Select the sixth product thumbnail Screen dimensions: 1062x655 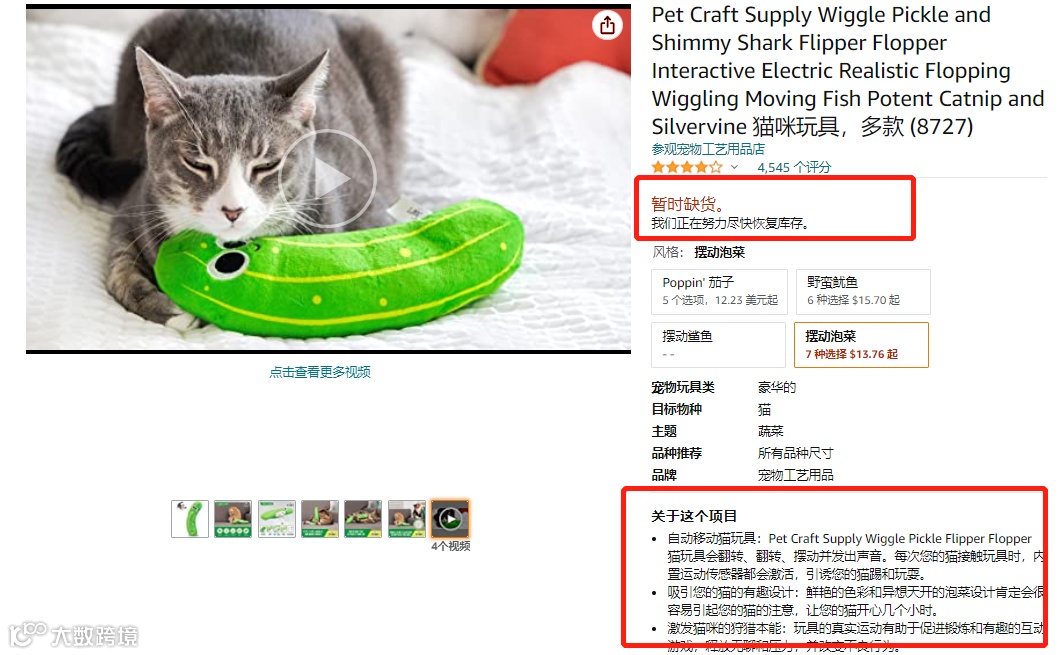406,519
